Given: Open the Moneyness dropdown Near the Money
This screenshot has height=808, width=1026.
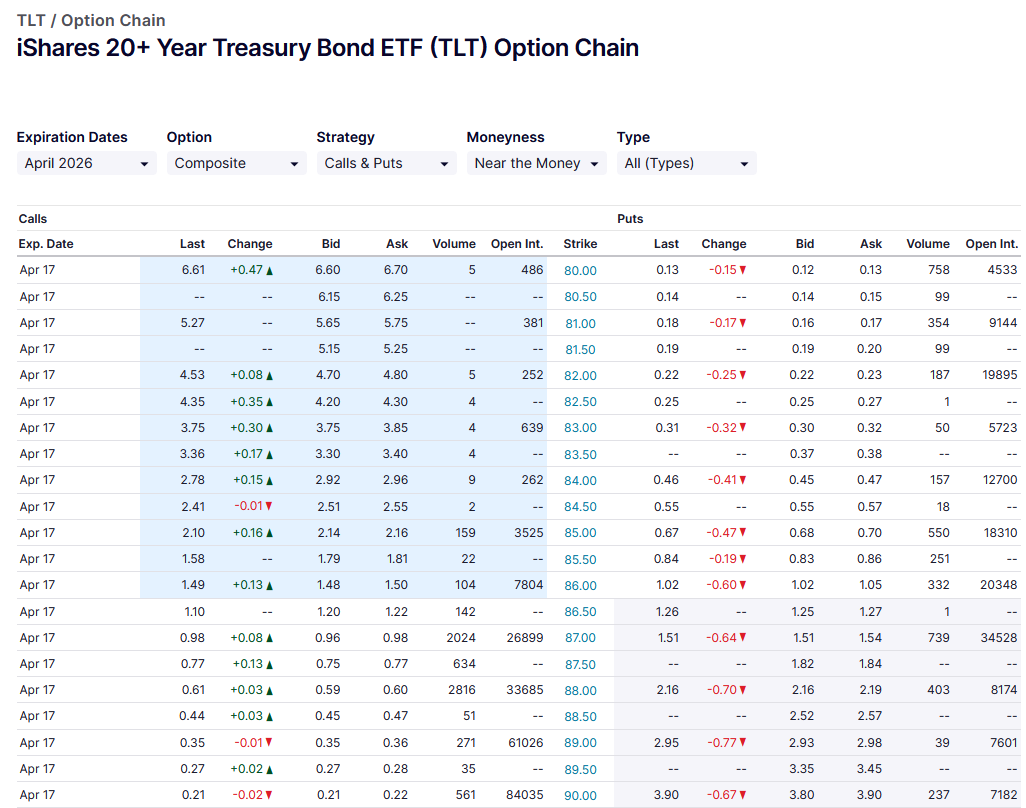Looking at the screenshot, I should pos(537,163).
